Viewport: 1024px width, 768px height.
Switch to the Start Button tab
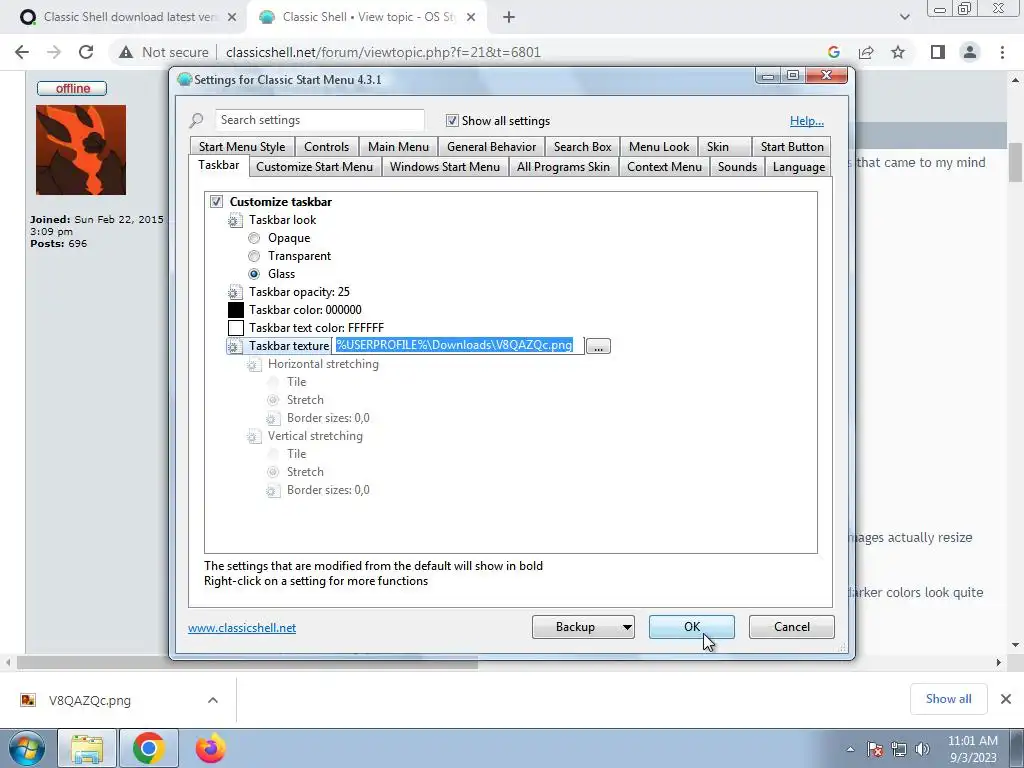tap(792, 147)
